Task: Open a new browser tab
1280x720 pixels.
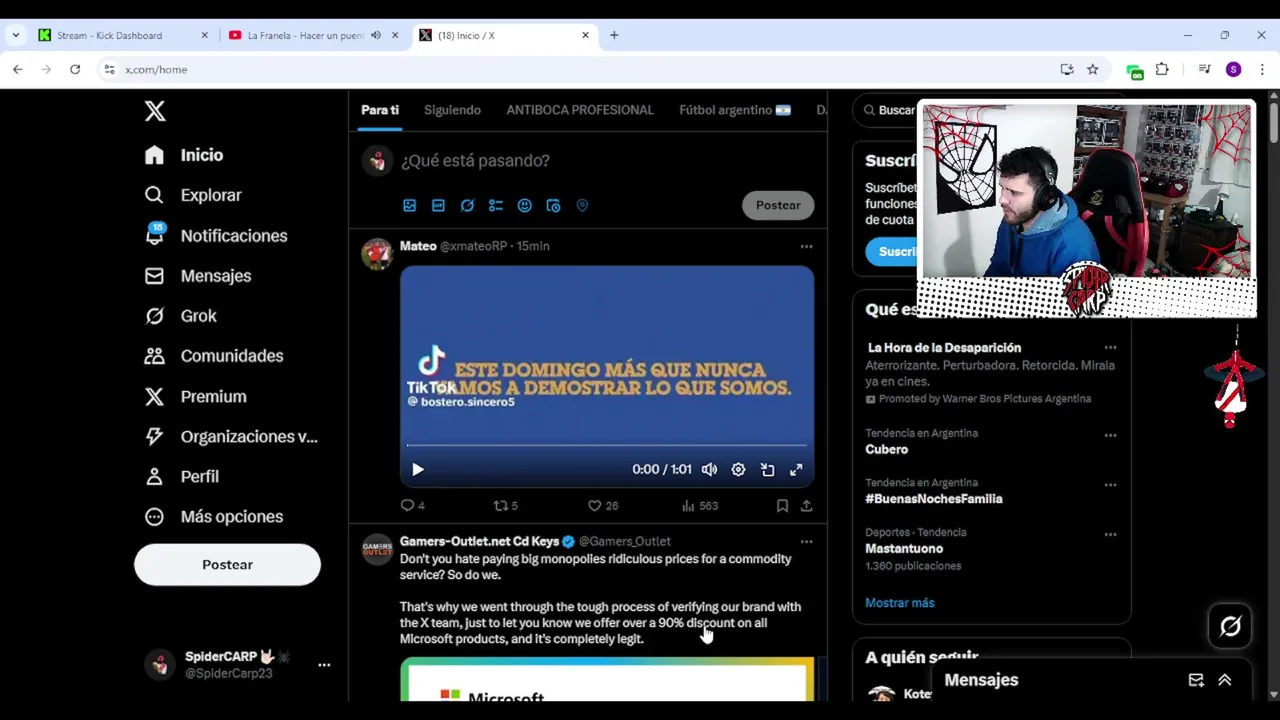Action: (x=614, y=35)
